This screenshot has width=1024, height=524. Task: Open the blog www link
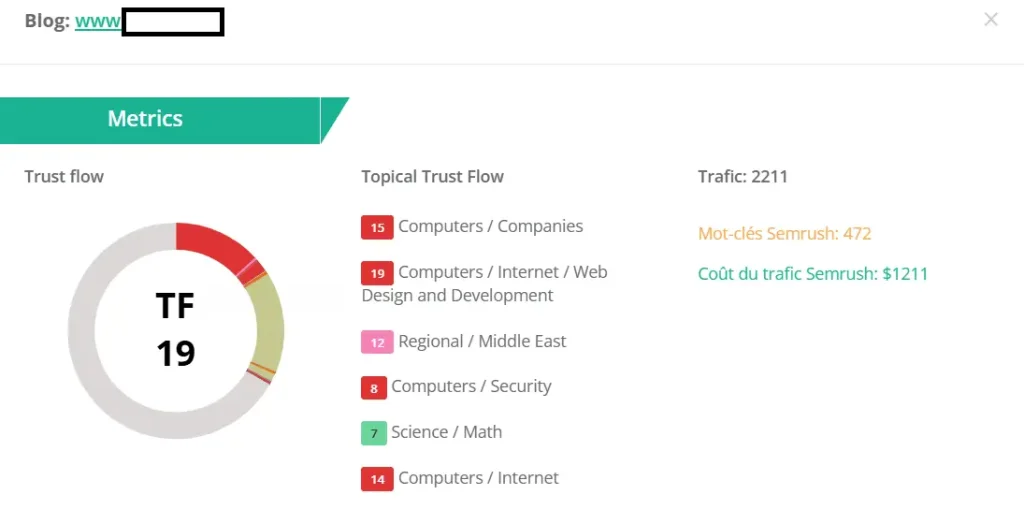[x=98, y=21]
